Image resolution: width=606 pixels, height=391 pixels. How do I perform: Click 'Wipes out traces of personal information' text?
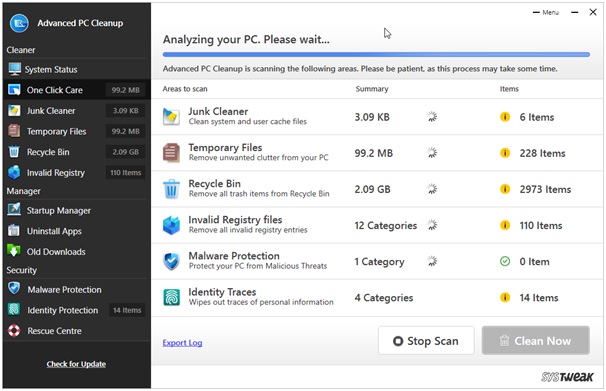[x=261, y=302]
